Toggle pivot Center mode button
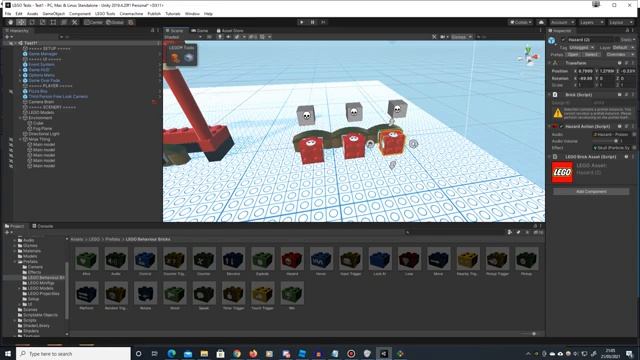Image resolution: width=640 pixels, height=360 pixels. coord(93,22)
